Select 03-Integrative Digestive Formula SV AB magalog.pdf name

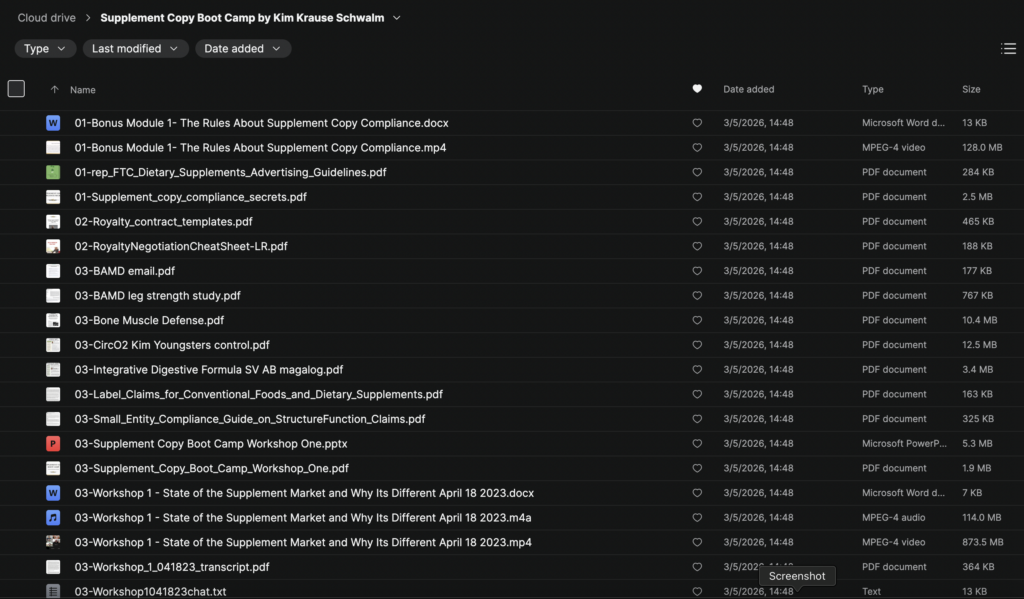(208, 370)
